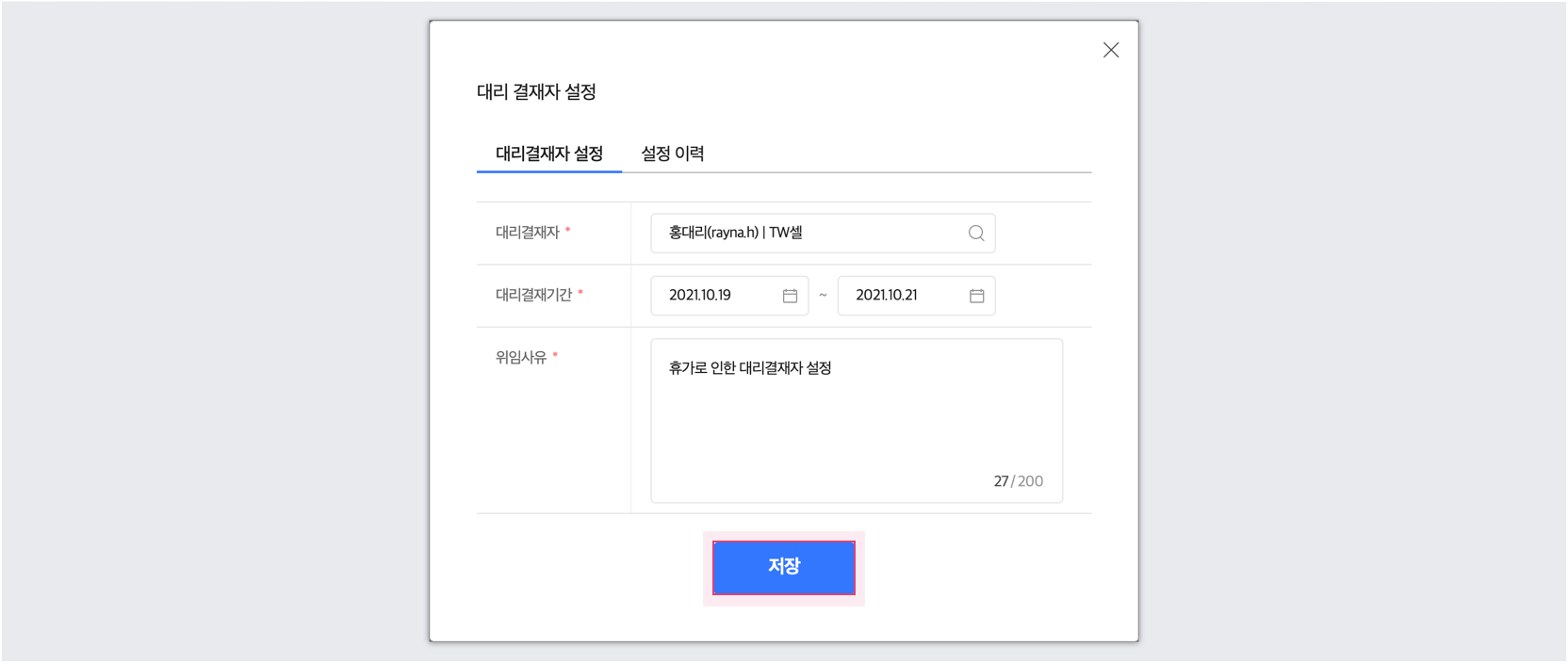This screenshot has height=663, width=1568.
Task: Click the red asterisk beside 대리결재기간
Action: (580, 294)
